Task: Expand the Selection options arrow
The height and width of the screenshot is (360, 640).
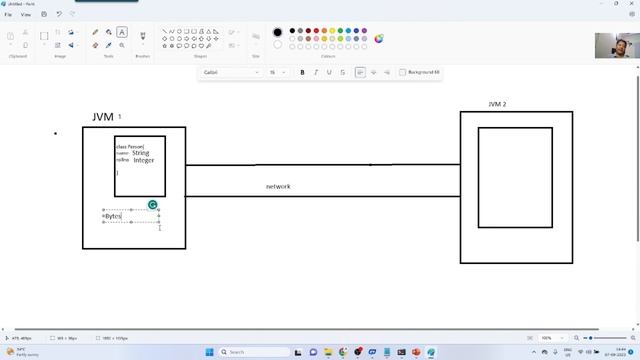Action: [44, 45]
